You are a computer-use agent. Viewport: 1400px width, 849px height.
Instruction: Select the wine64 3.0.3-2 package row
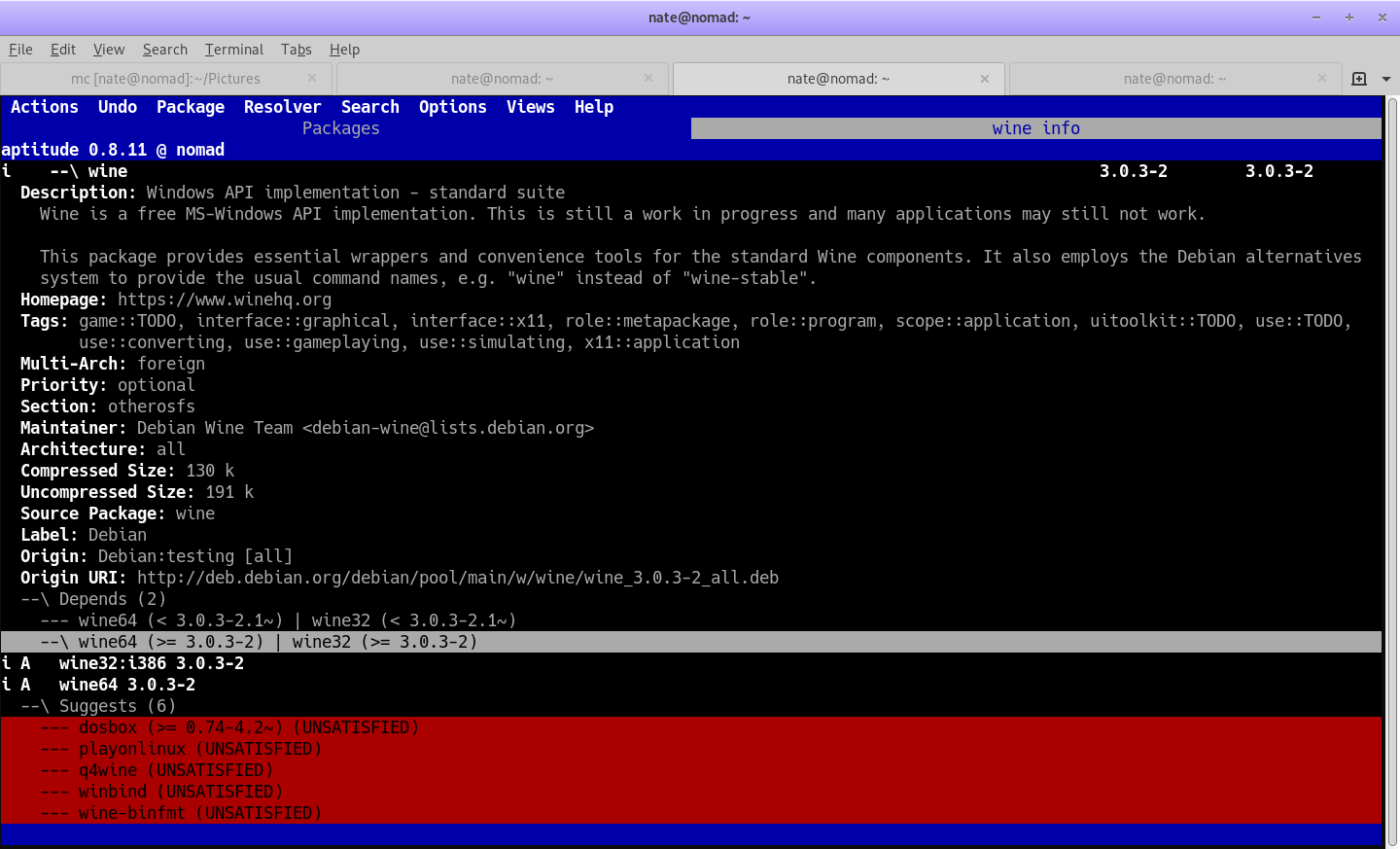(126, 685)
